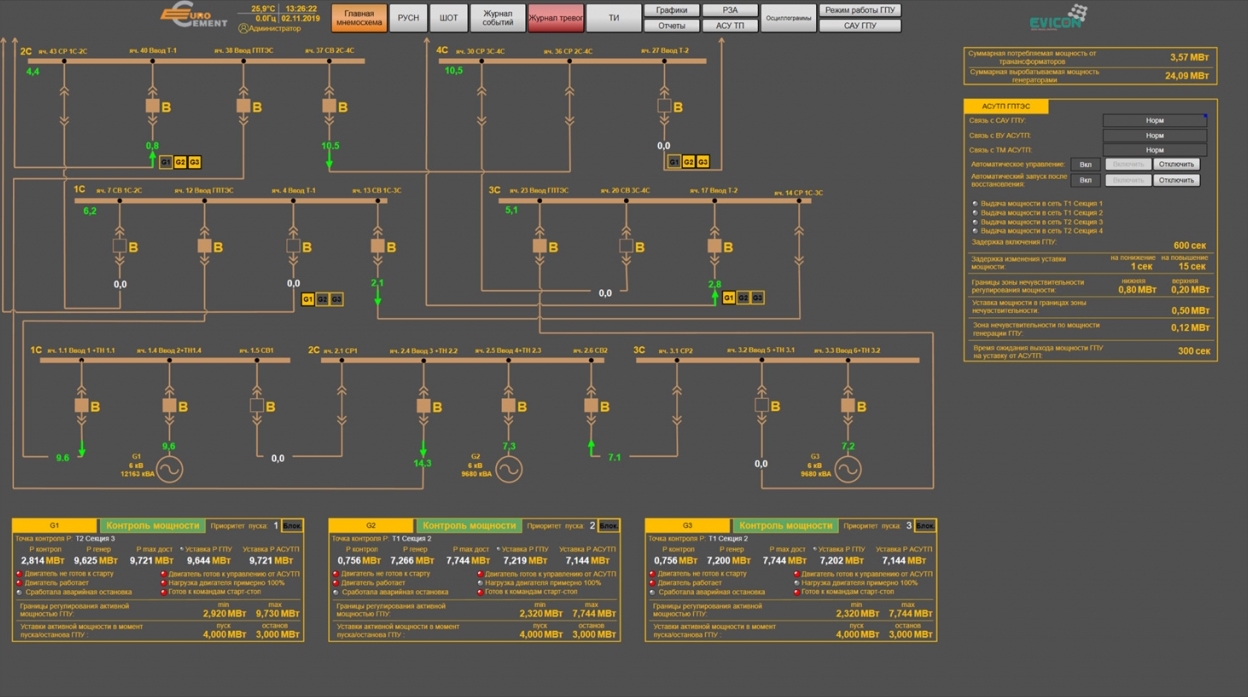Click the breaker of cell 1.1 Ввод 1
The image size is (1248, 697).
tap(82, 405)
